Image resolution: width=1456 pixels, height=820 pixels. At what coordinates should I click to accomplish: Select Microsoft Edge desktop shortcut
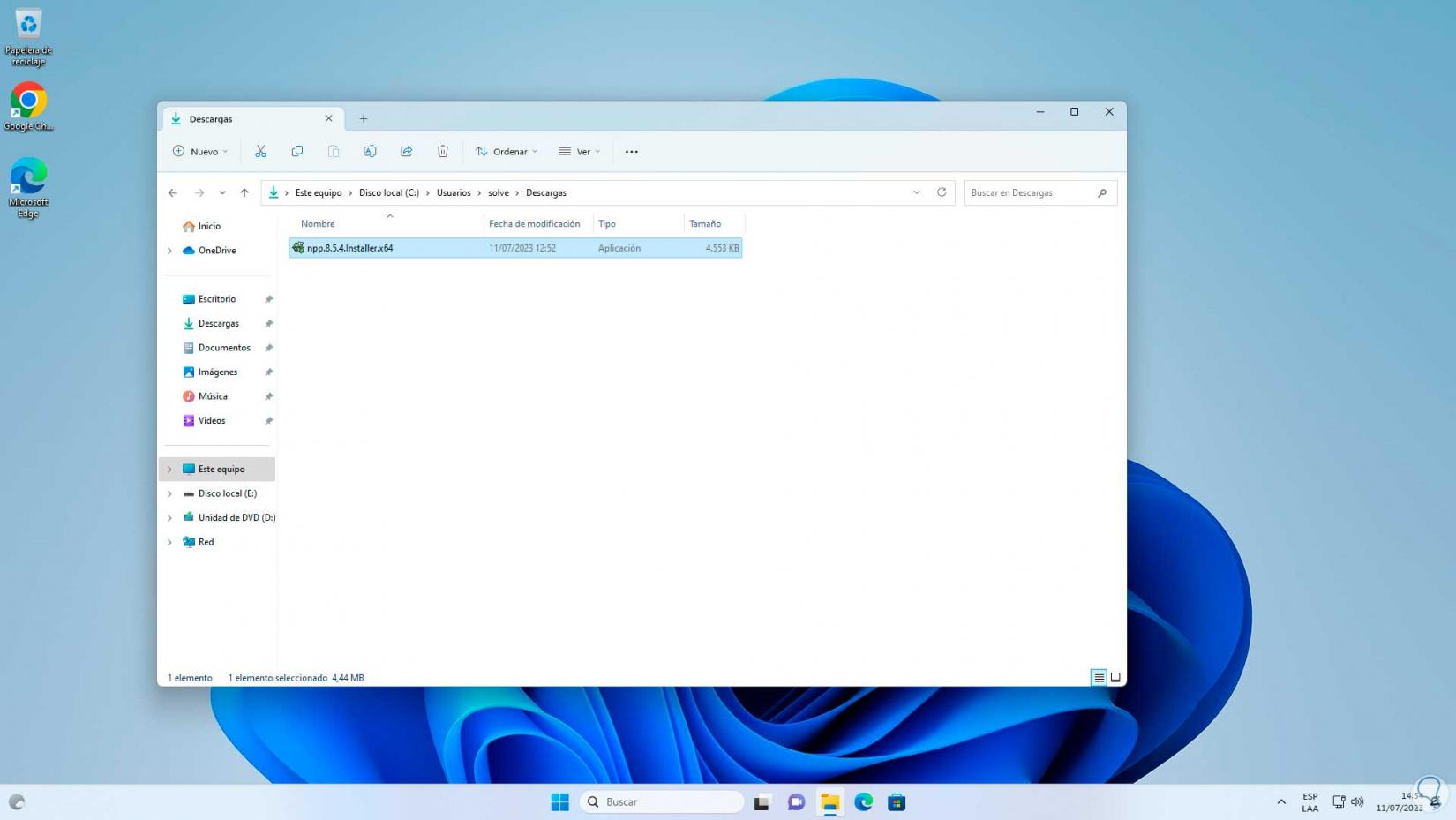pos(28,188)
